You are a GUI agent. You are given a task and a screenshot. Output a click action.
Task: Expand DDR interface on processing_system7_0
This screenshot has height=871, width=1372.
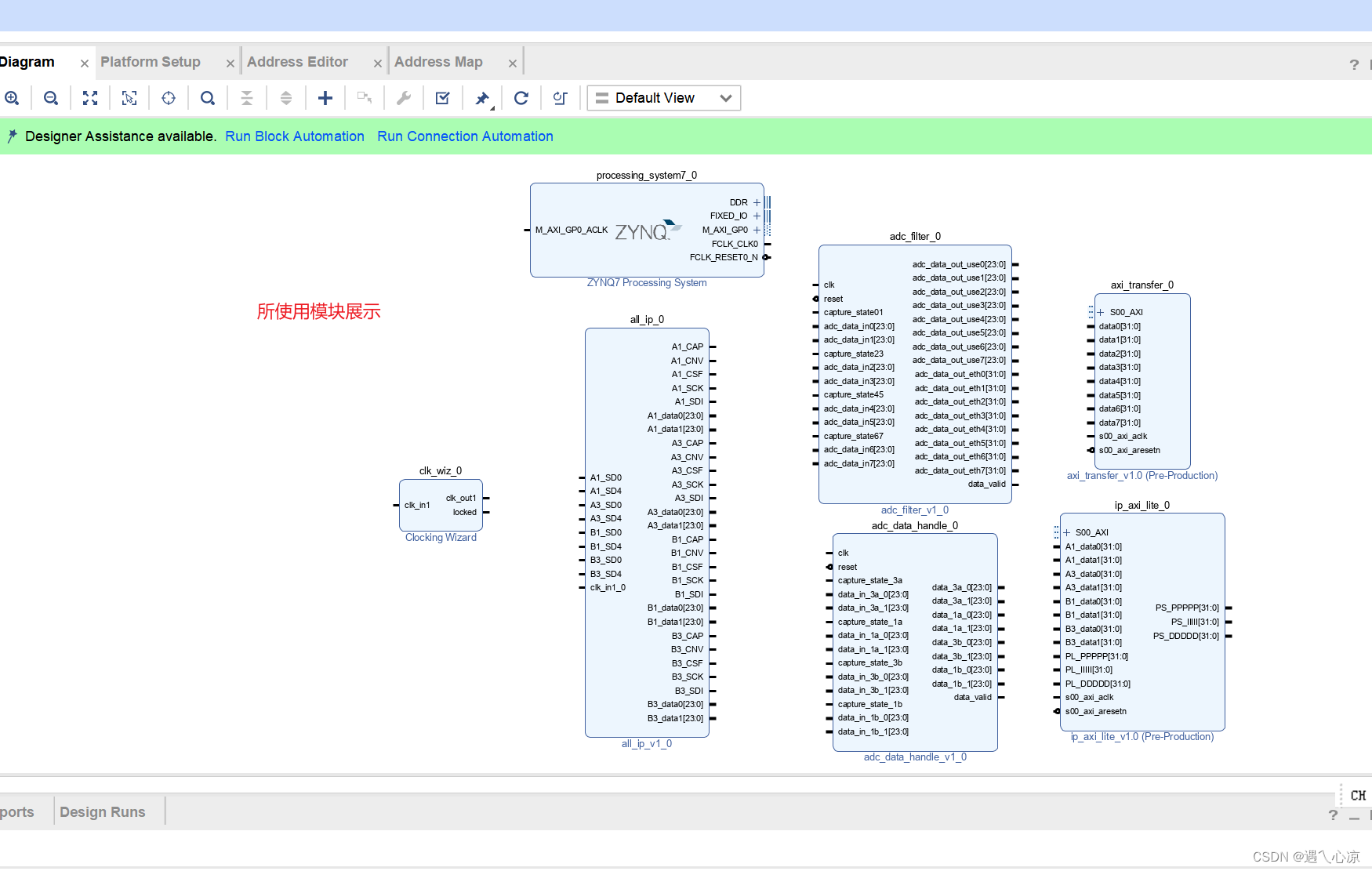[757, 202]
